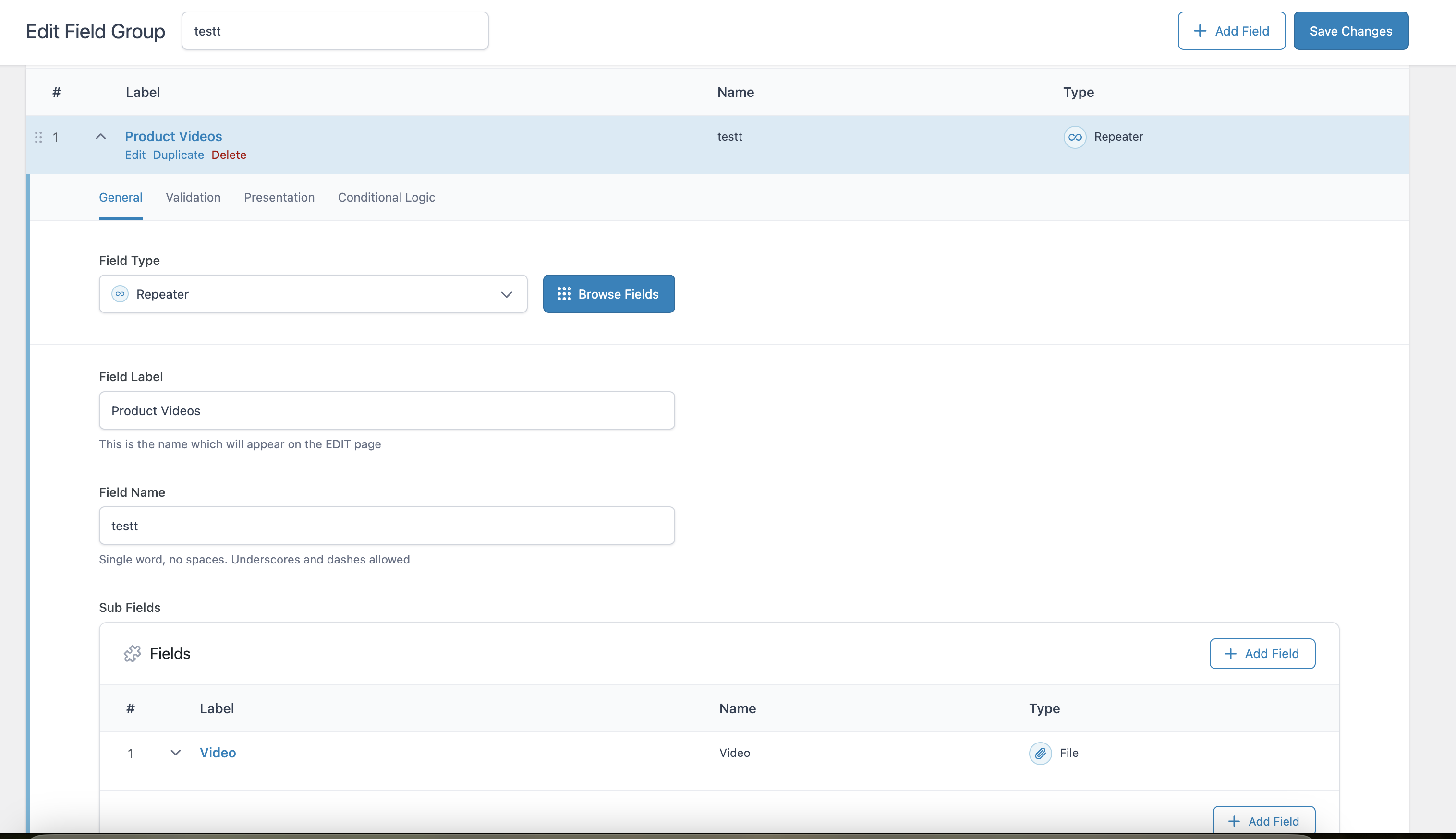The image size is (1456, 839).
Task: Click Delete link under Product Videos
Action: pos(229,155)
